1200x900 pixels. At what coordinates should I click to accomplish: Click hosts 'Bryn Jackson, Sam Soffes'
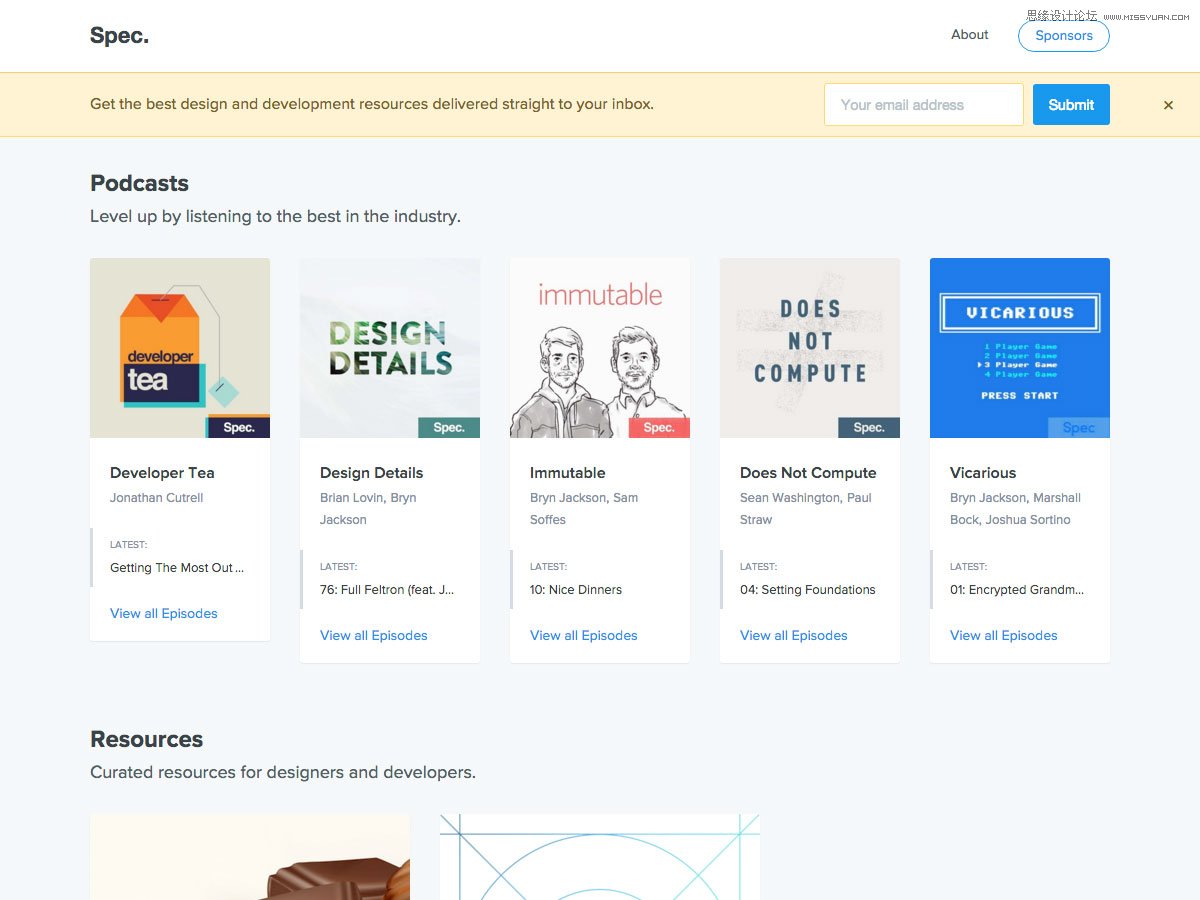coord(584,509)
